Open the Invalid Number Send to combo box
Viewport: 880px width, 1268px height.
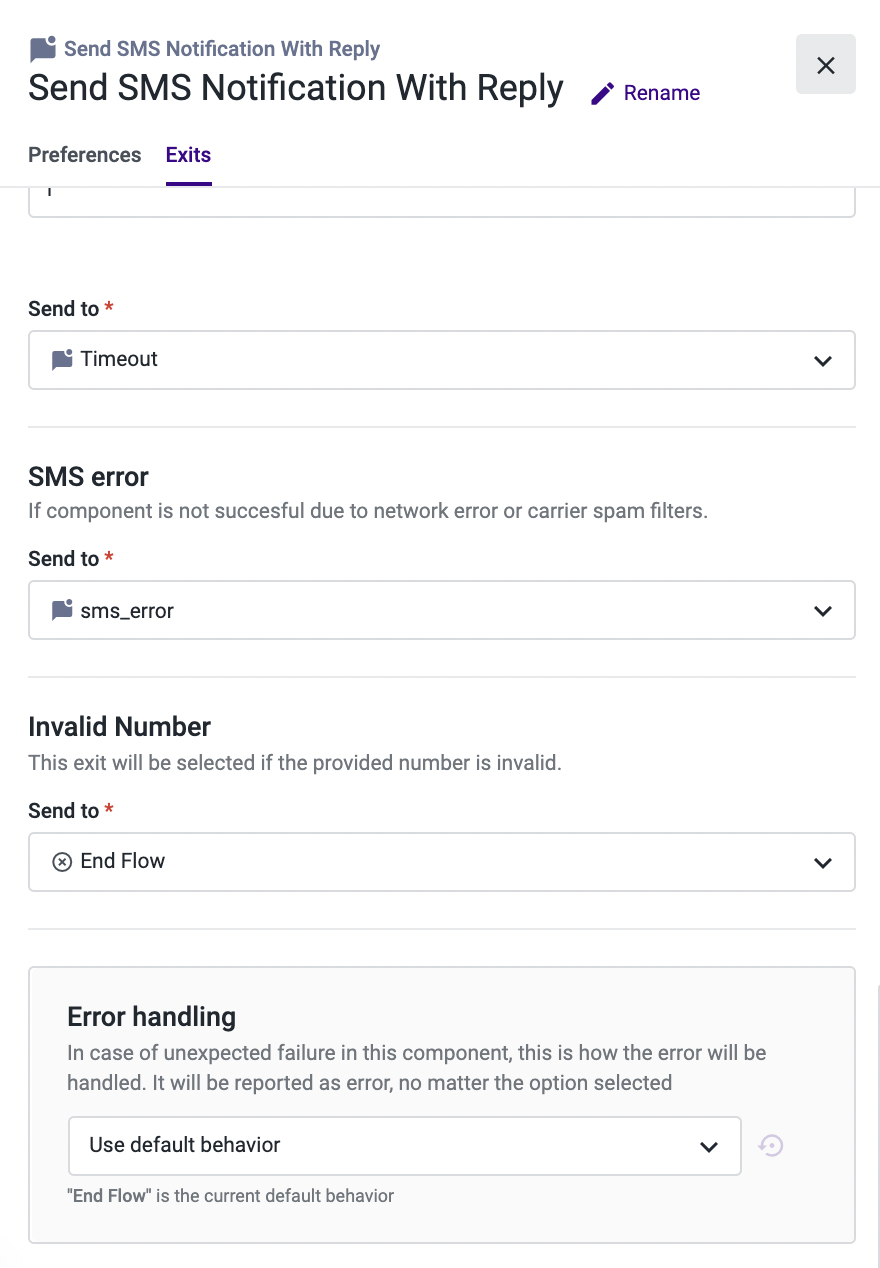pos(442,862)
